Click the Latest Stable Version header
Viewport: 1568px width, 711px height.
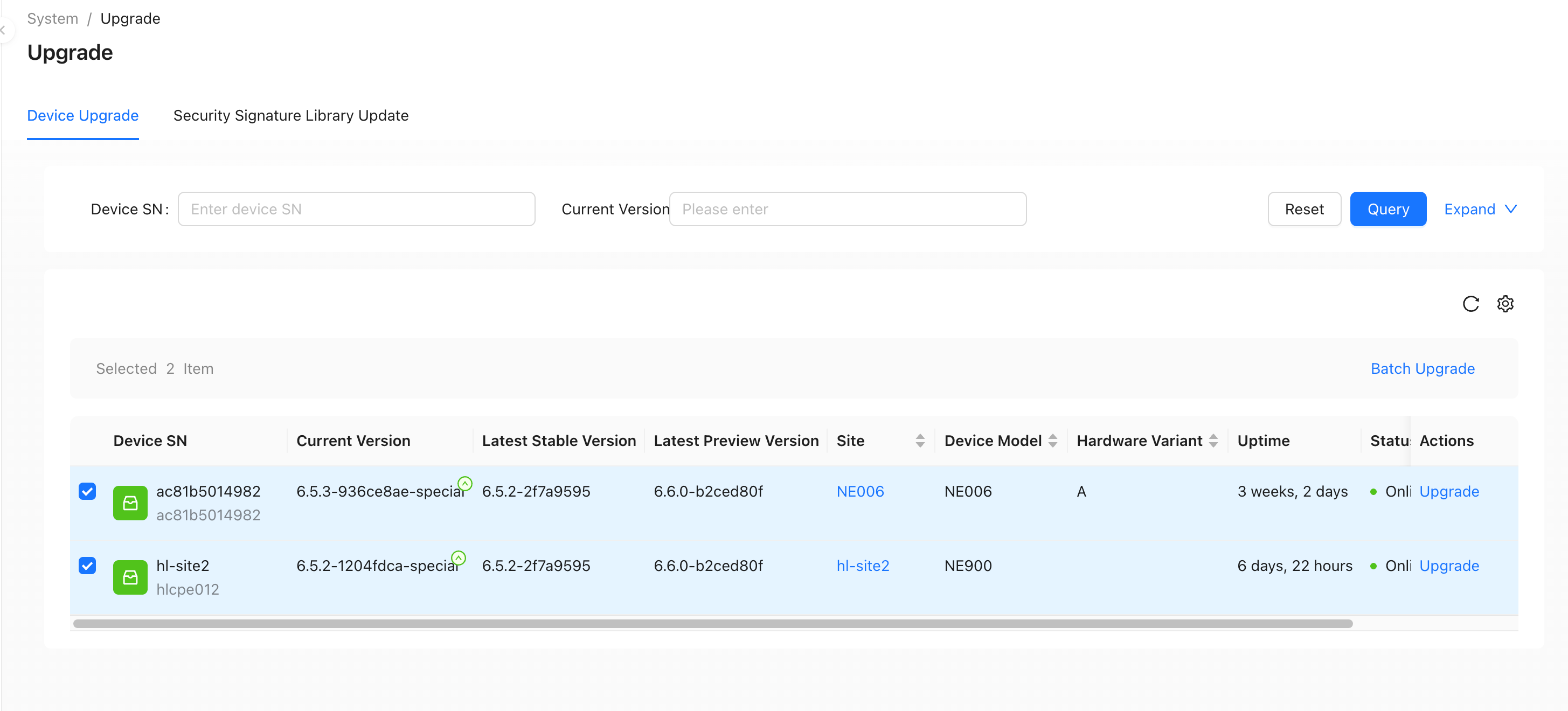pyautogui.click(x=559, y=441)
